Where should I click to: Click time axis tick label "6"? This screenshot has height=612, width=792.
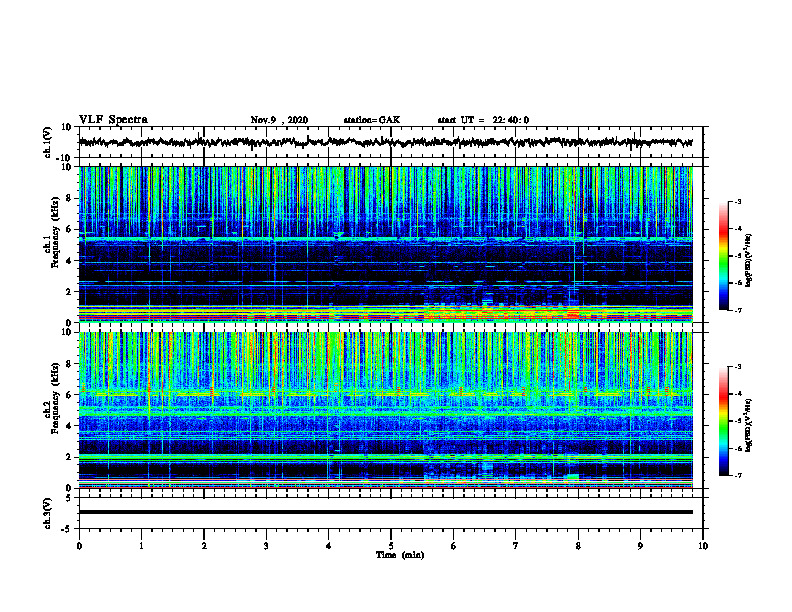[453, 546]
